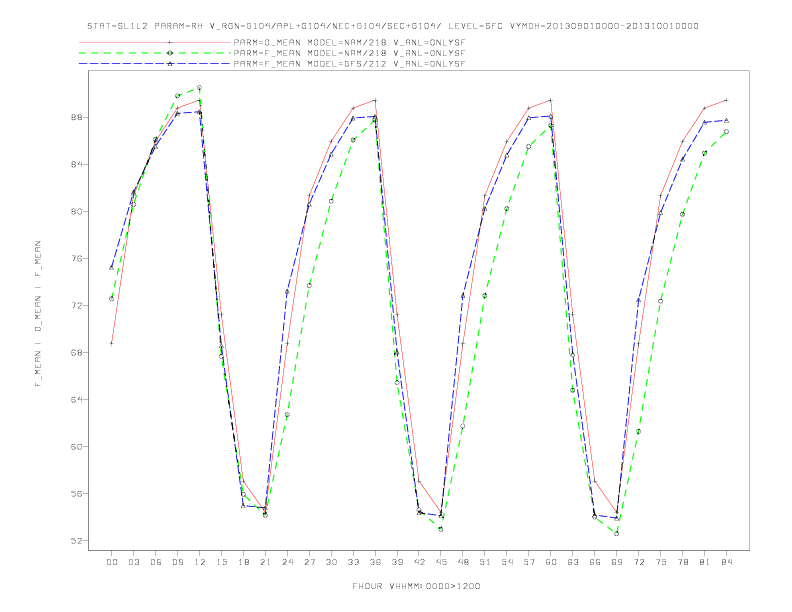Click the green circle data point at hour 69
Viewport: 792px width, 612px height.
(x=617, y=533)
